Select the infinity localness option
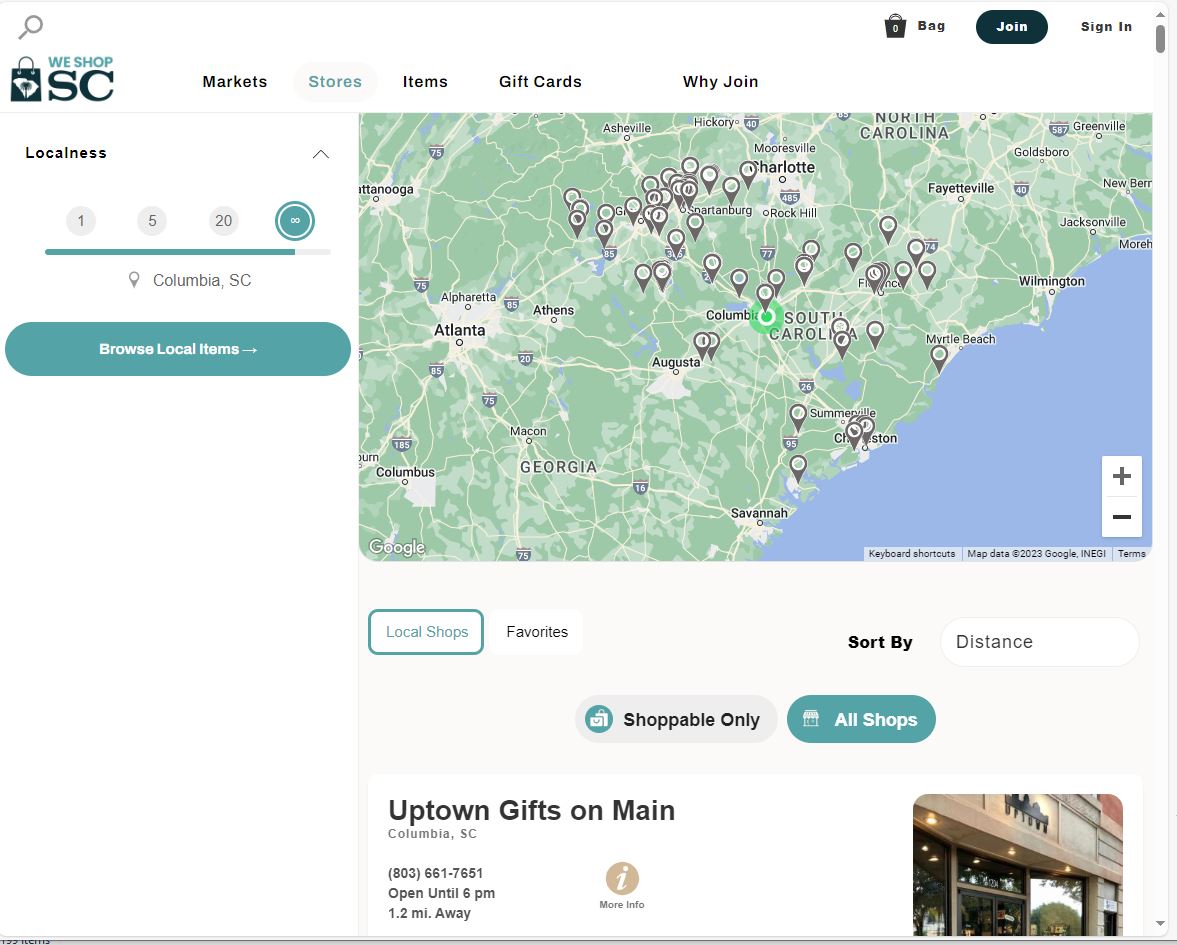The image size is (1177, 945). tap(294, 220)
